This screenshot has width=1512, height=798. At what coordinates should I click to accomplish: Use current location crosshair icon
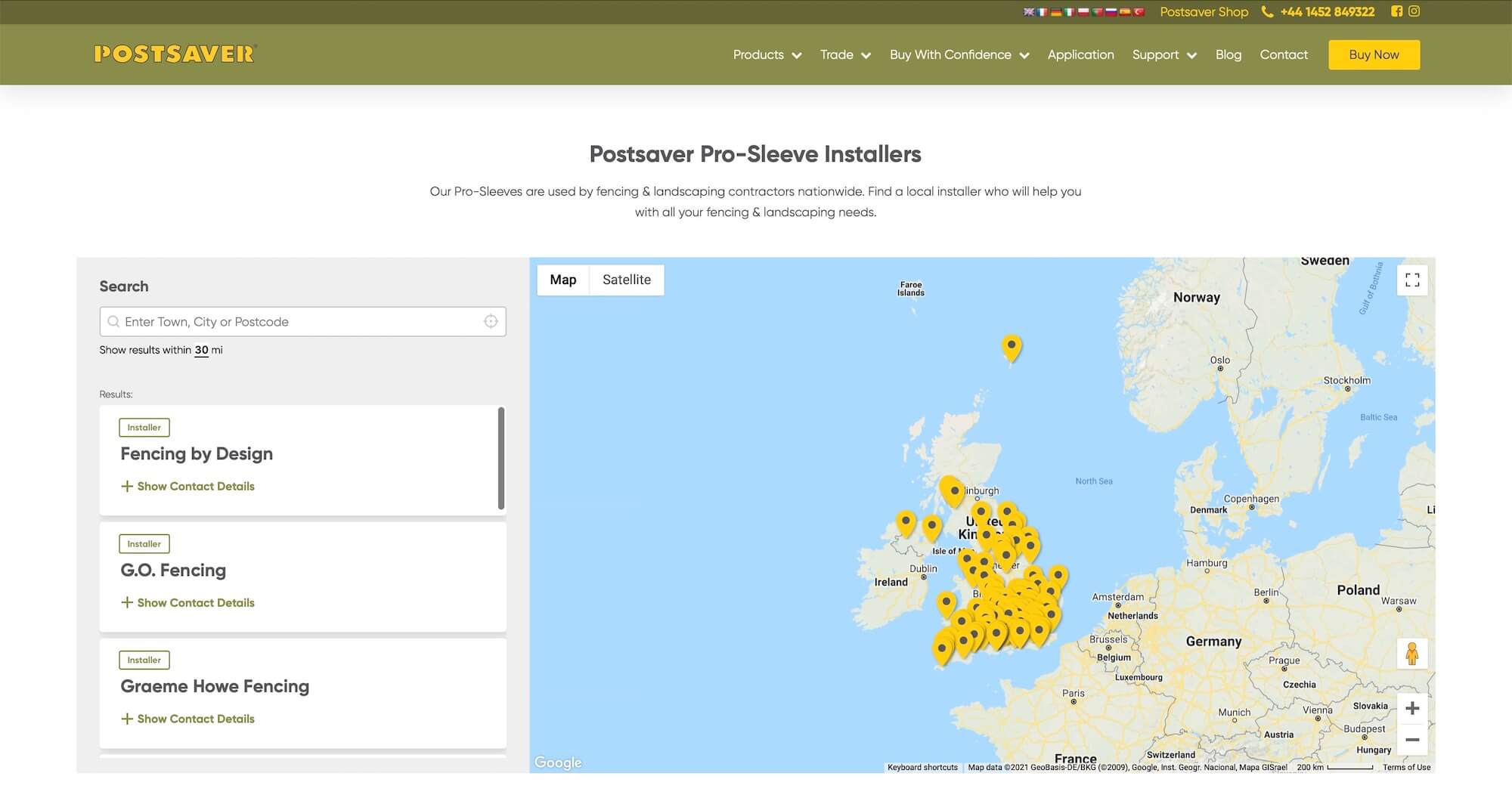tap(491, 322)
